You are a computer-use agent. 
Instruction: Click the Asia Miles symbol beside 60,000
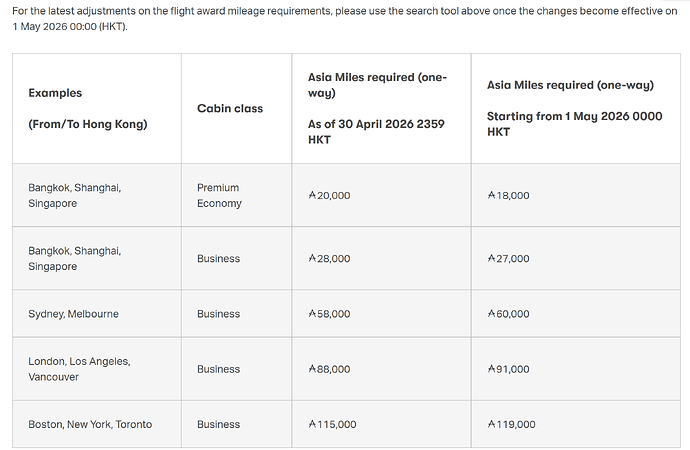(x=491, y=314)
